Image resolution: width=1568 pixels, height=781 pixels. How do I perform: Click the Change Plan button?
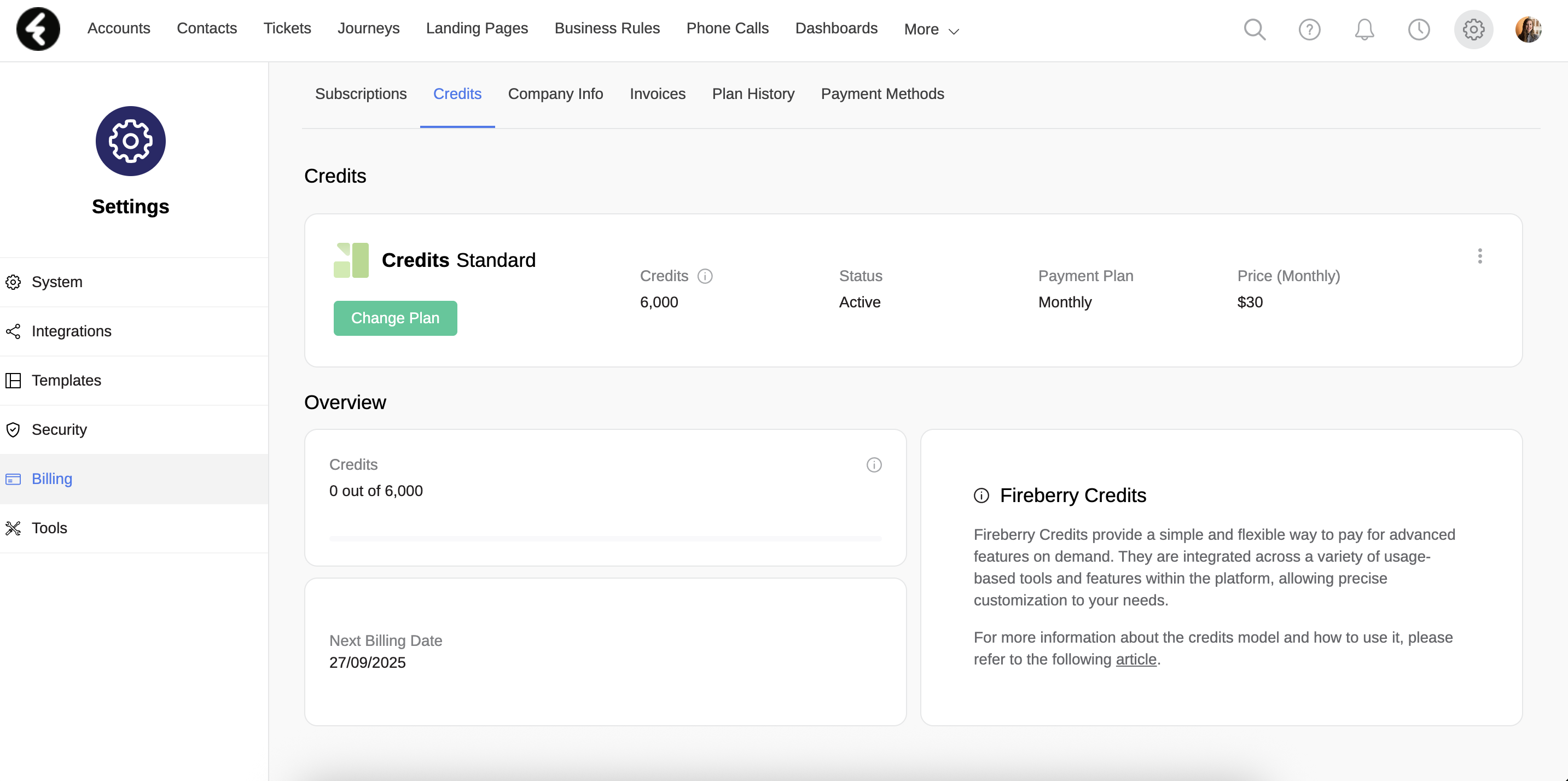[395, 318]
